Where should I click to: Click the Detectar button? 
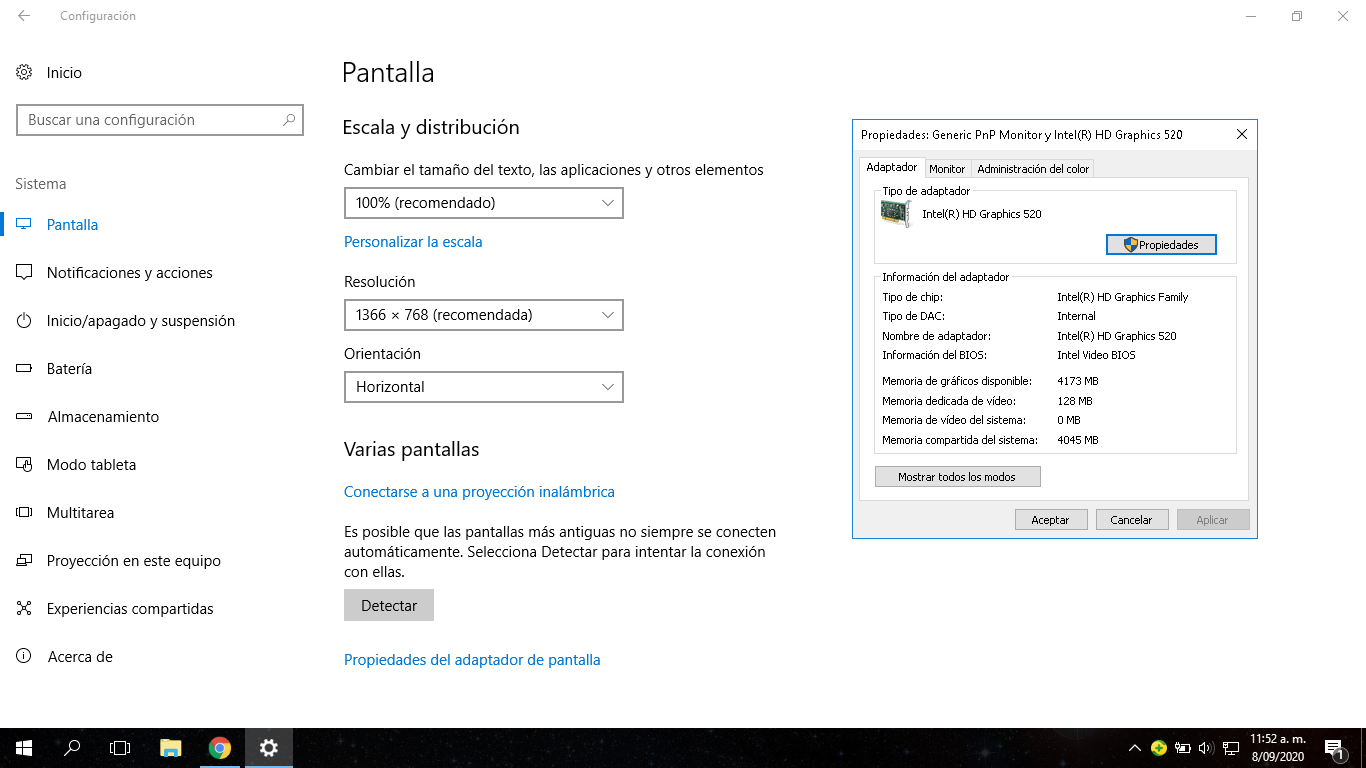point(389,605)
